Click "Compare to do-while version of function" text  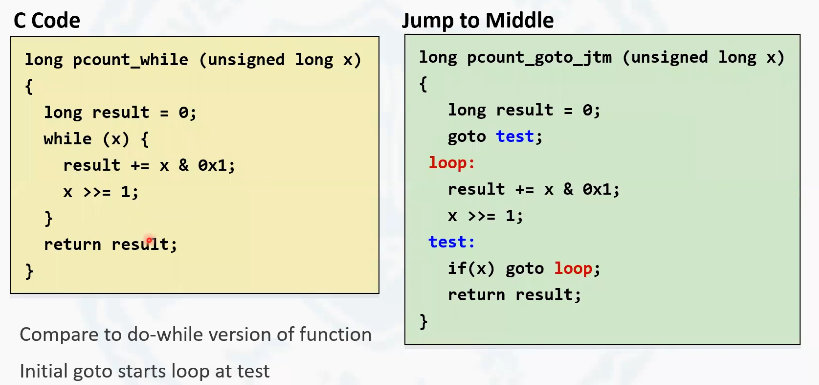coord(196,334)
